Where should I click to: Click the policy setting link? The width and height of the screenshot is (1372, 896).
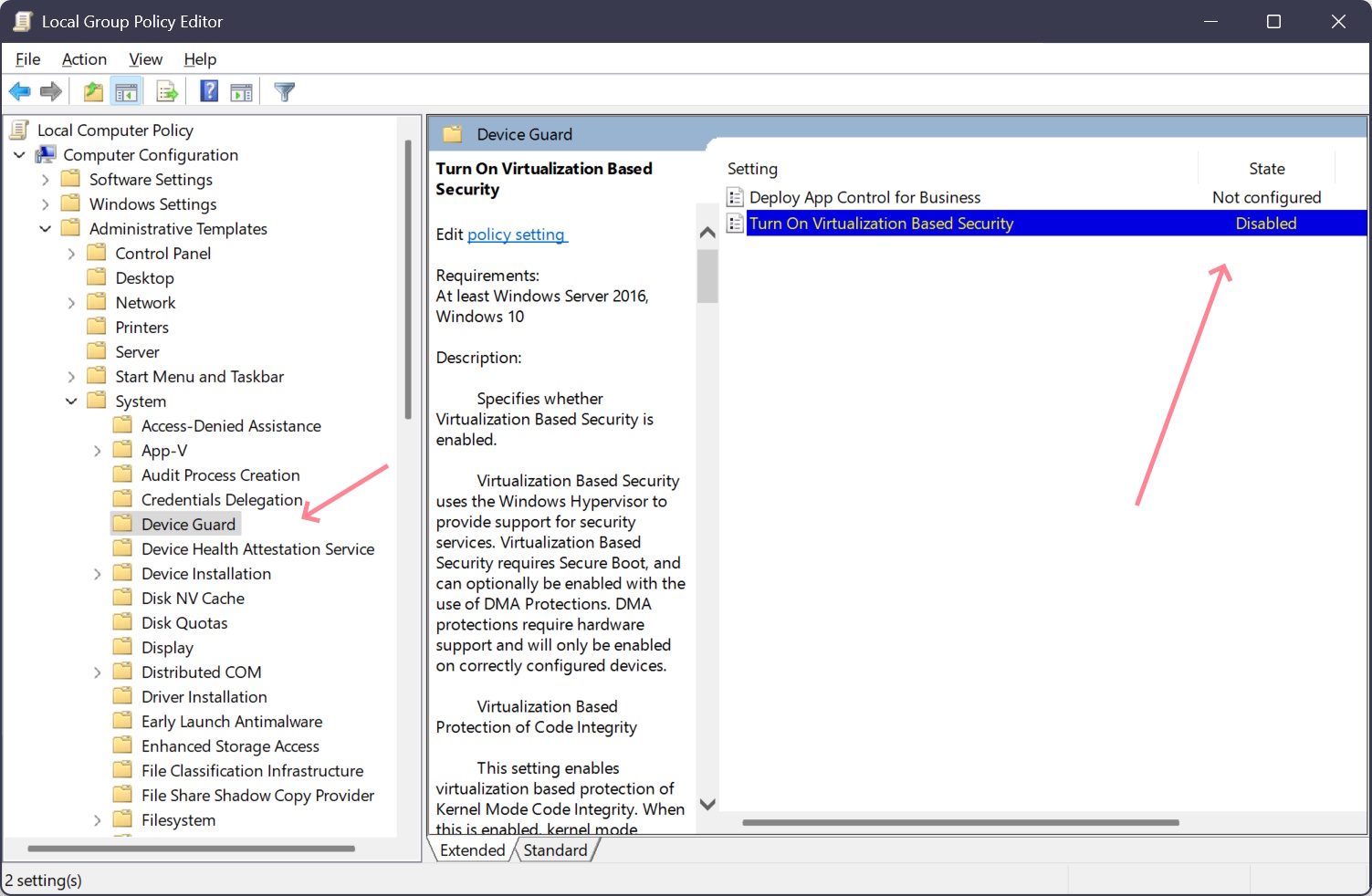coord(517,234)
